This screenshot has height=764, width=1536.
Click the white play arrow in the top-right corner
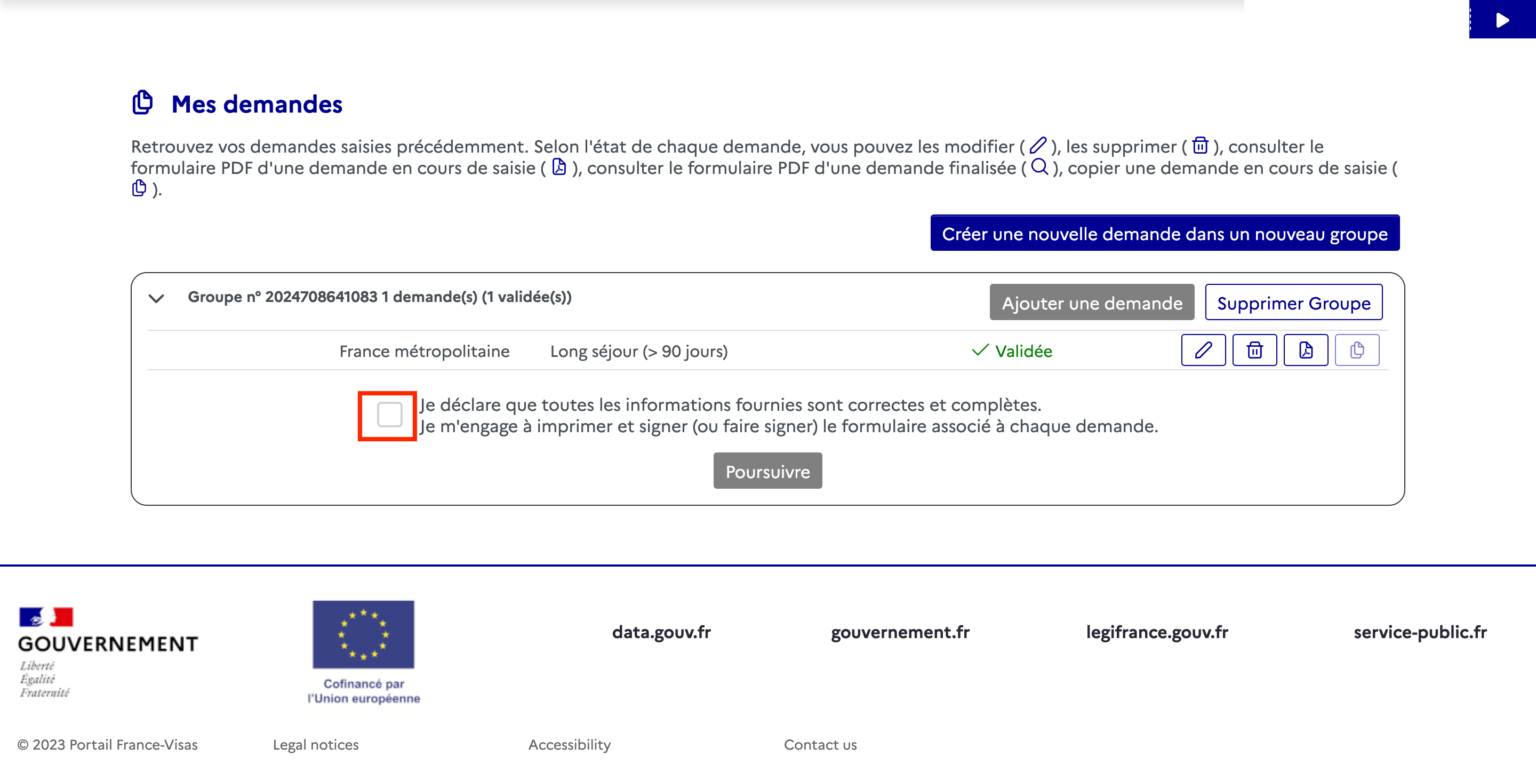click(1501, 20)
